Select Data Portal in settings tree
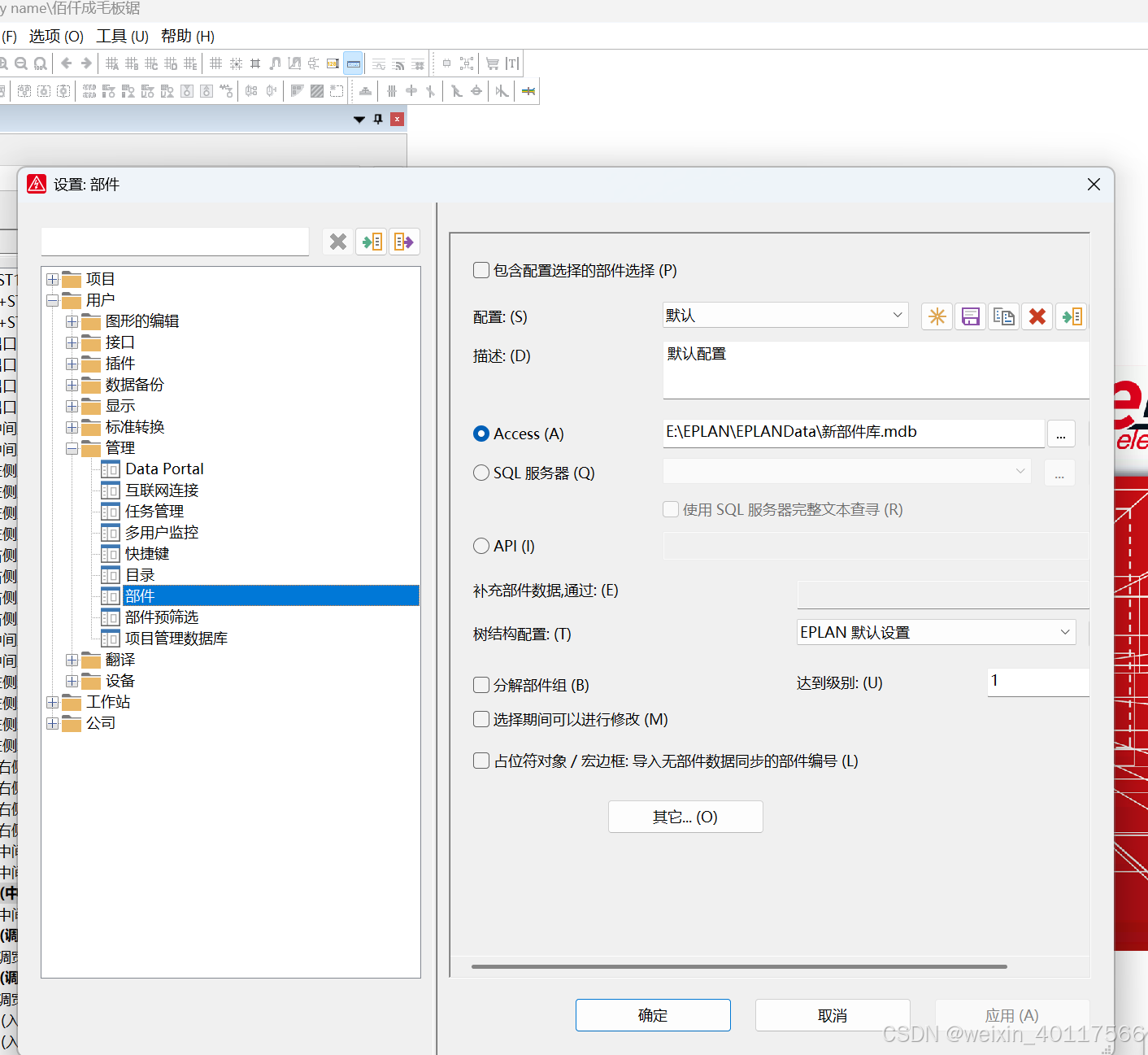Viewport: 1148px width, 1055px height. pyautogui.click(x=164, y=469)
